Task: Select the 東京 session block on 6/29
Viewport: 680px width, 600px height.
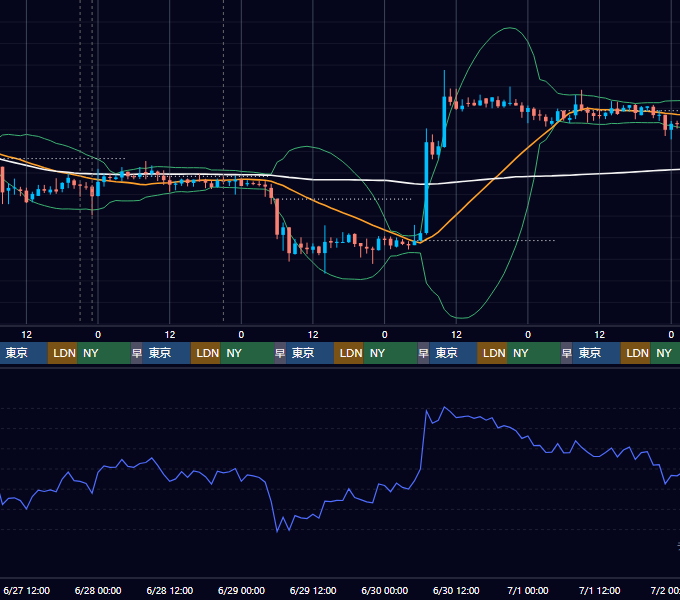Action: coord(310,353)
